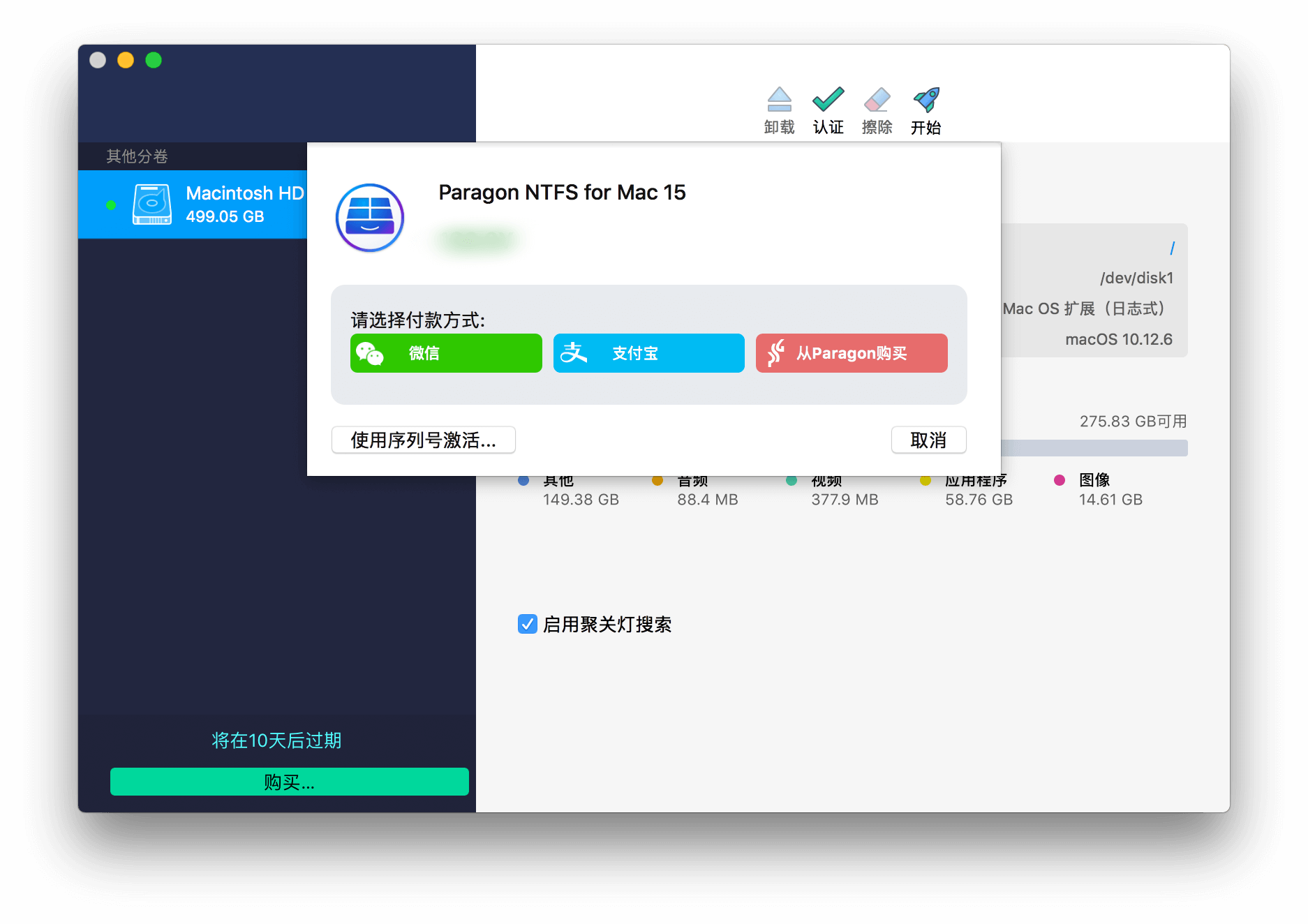Pay with 微信 payment method

click(x=445, y=353)
